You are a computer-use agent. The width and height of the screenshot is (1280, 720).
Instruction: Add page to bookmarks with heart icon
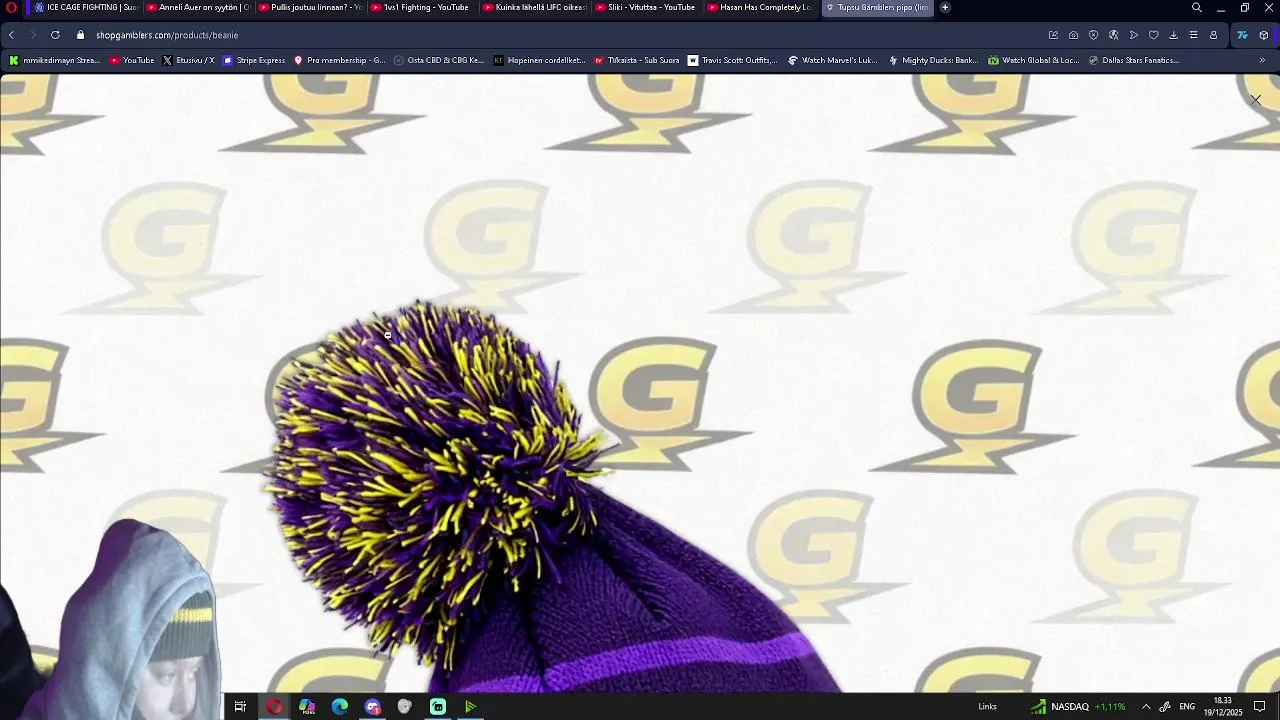(1153, 35)
